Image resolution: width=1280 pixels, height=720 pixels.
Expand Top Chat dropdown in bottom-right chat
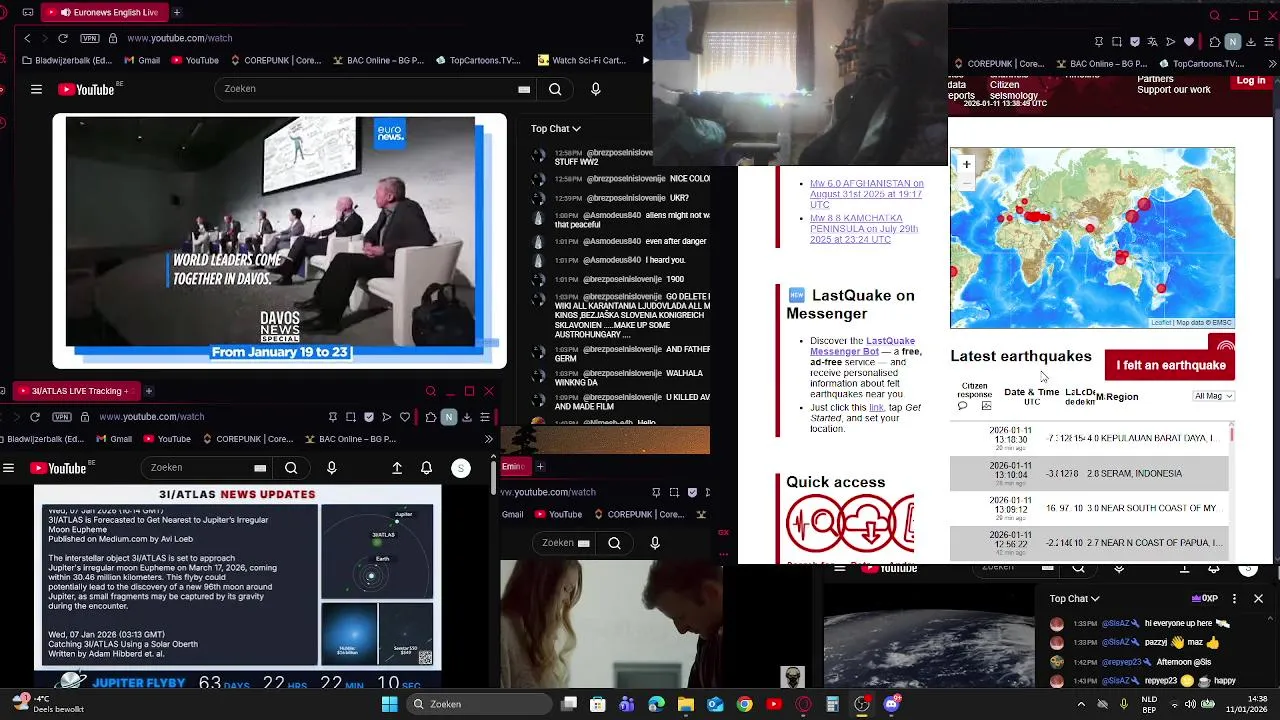pos(1074,599)
